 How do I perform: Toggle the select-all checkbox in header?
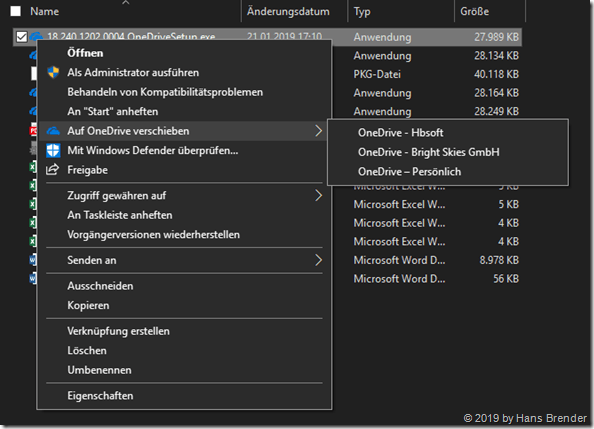[x=16, y=11]
